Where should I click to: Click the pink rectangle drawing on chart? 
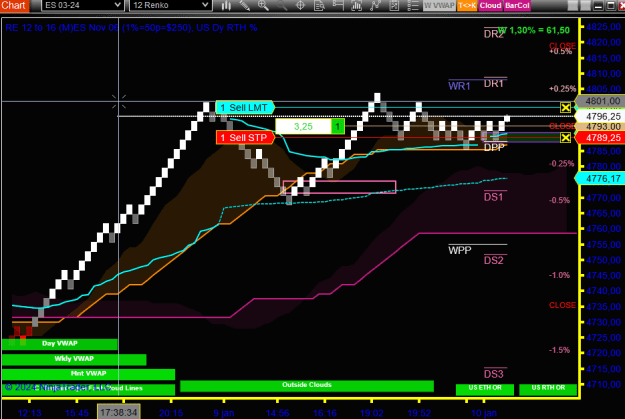pos(340,187)
